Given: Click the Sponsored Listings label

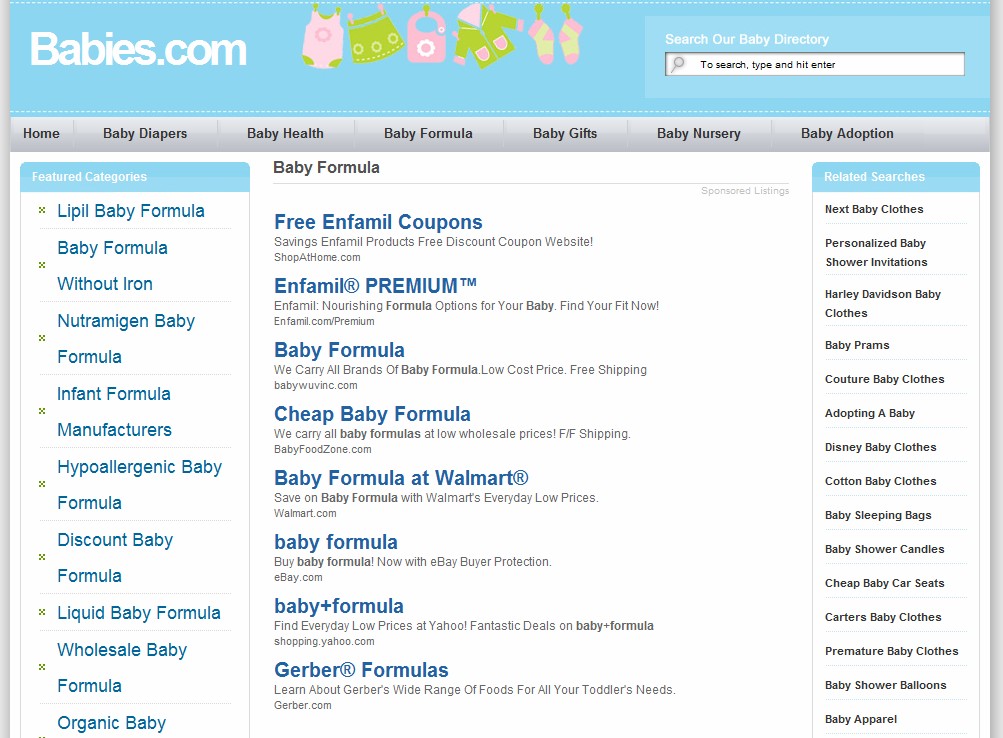Looking at the screenshot, I should 745,191.
